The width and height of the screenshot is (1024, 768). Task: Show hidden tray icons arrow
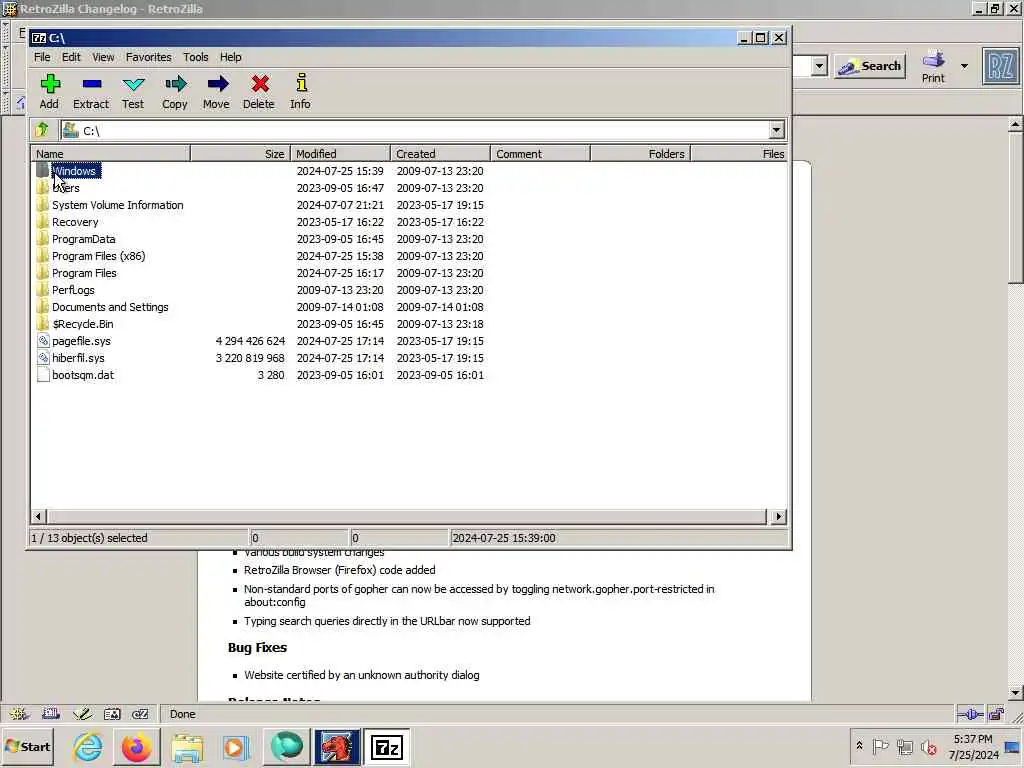tap(859, 746)
